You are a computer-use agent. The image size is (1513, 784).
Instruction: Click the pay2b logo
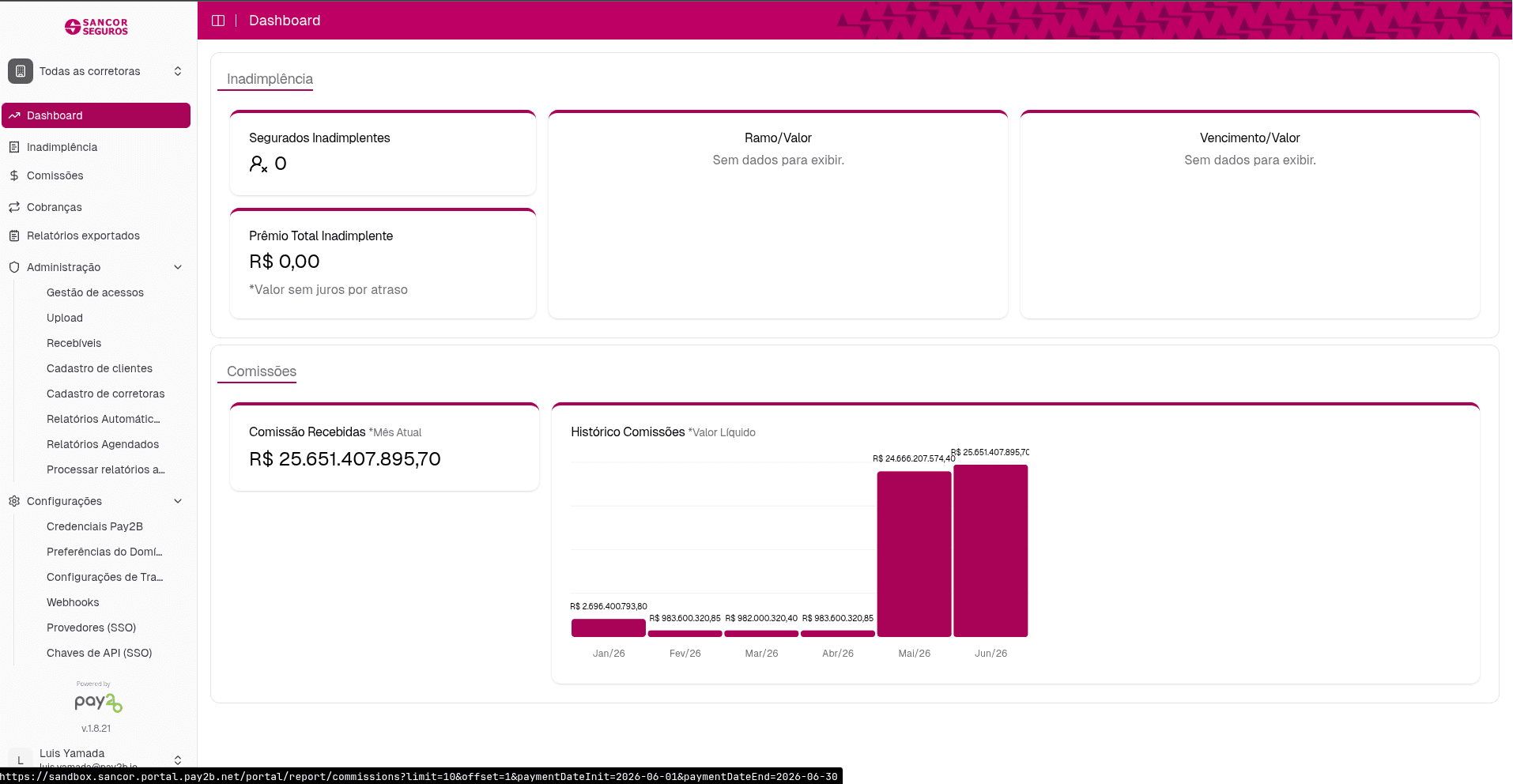[98, 702]
